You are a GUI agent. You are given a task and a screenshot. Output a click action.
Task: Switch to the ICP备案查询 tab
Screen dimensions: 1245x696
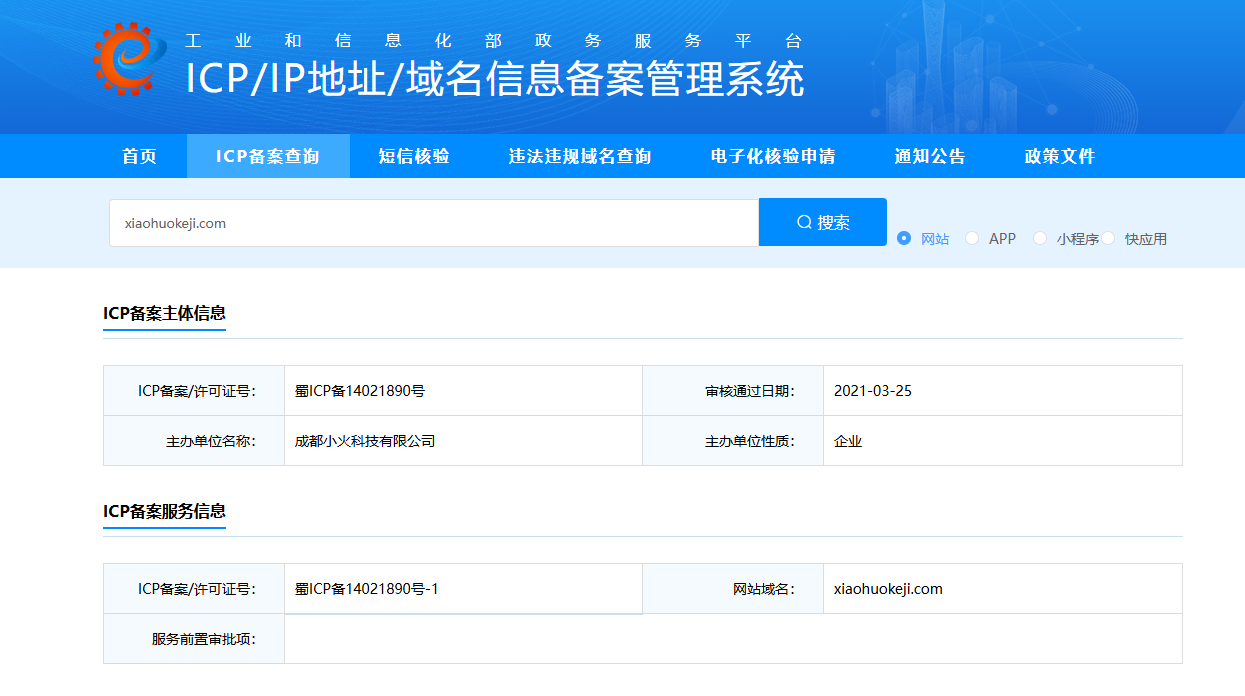click(x=268, y=155)
